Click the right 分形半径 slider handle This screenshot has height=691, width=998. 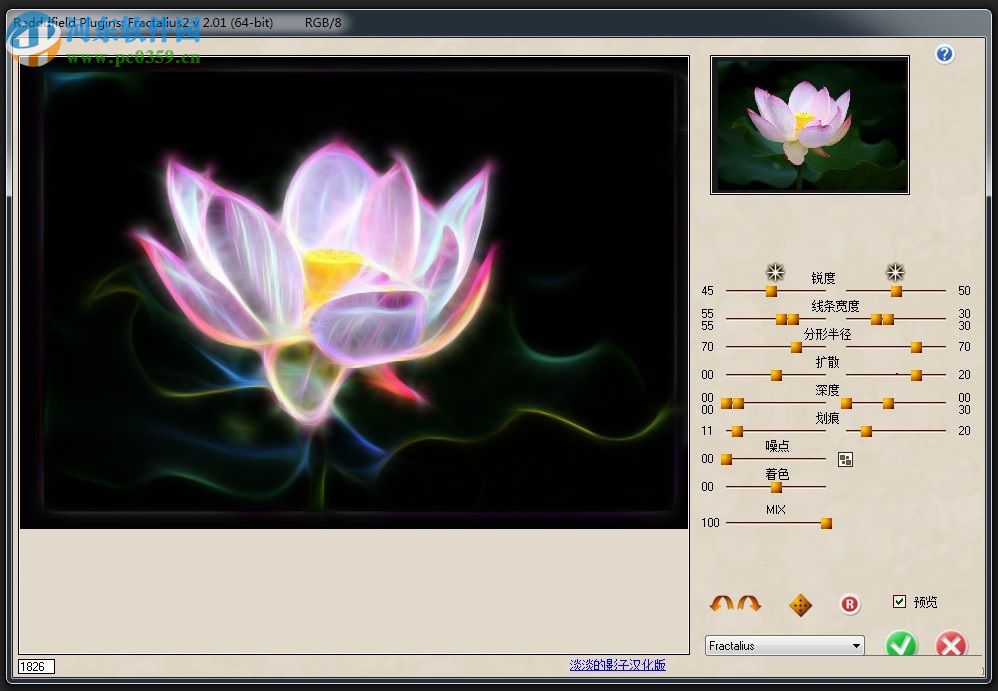click(x=917, y=347)
